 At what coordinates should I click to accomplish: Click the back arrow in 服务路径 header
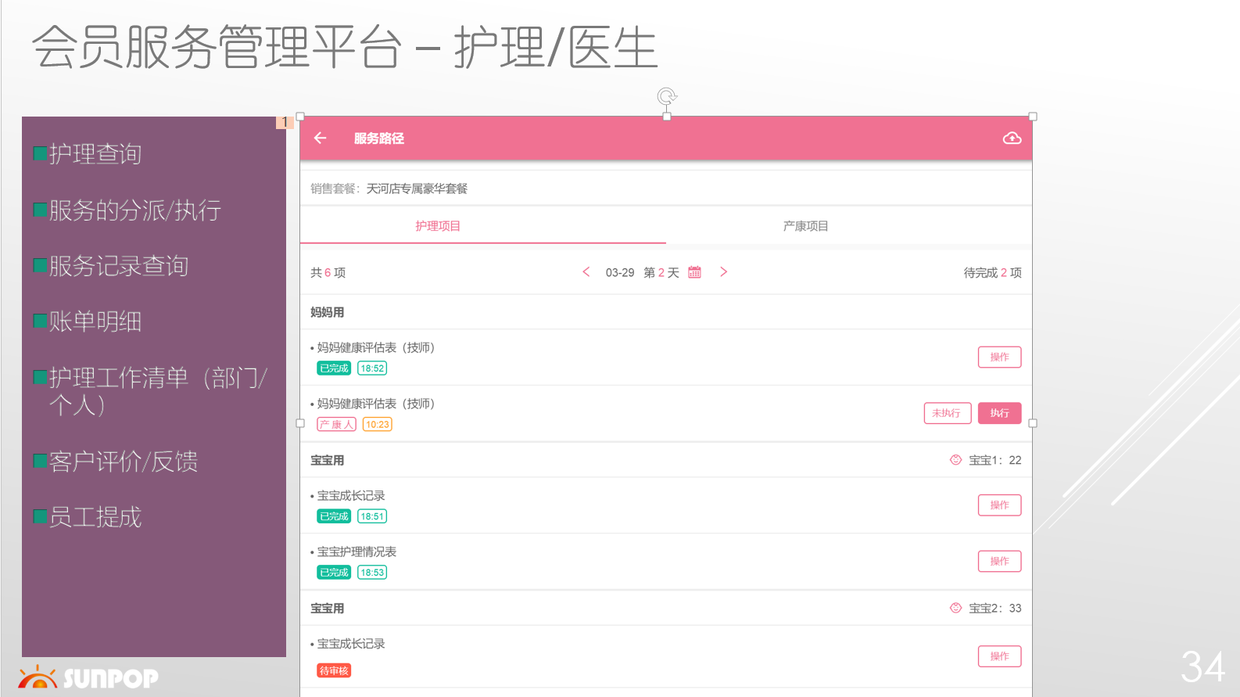pos(320,138)
